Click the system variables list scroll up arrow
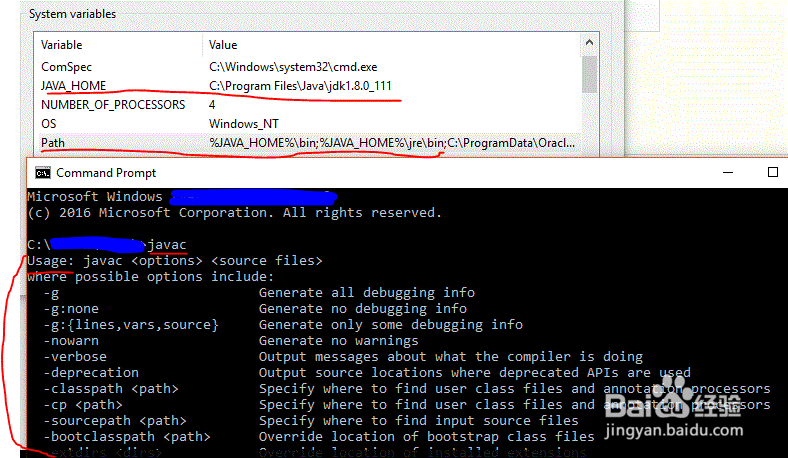The image size is (788, 458). tap(589, 43)
